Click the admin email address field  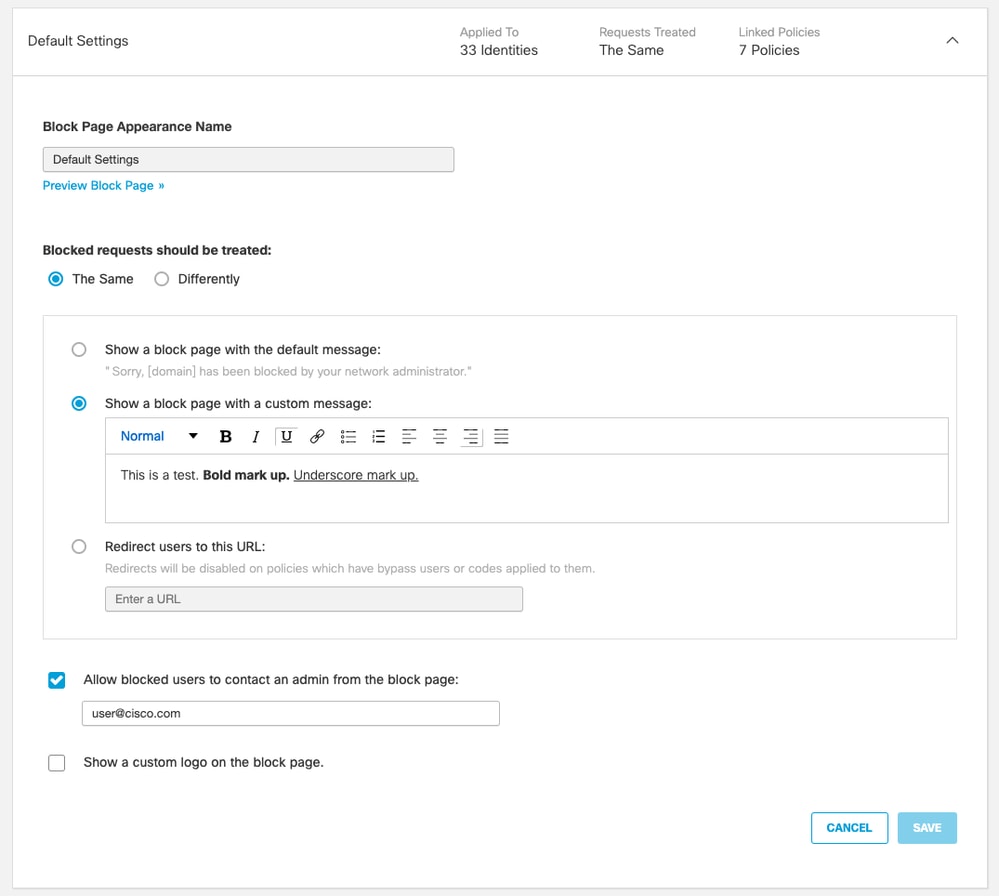coord(290,713)
